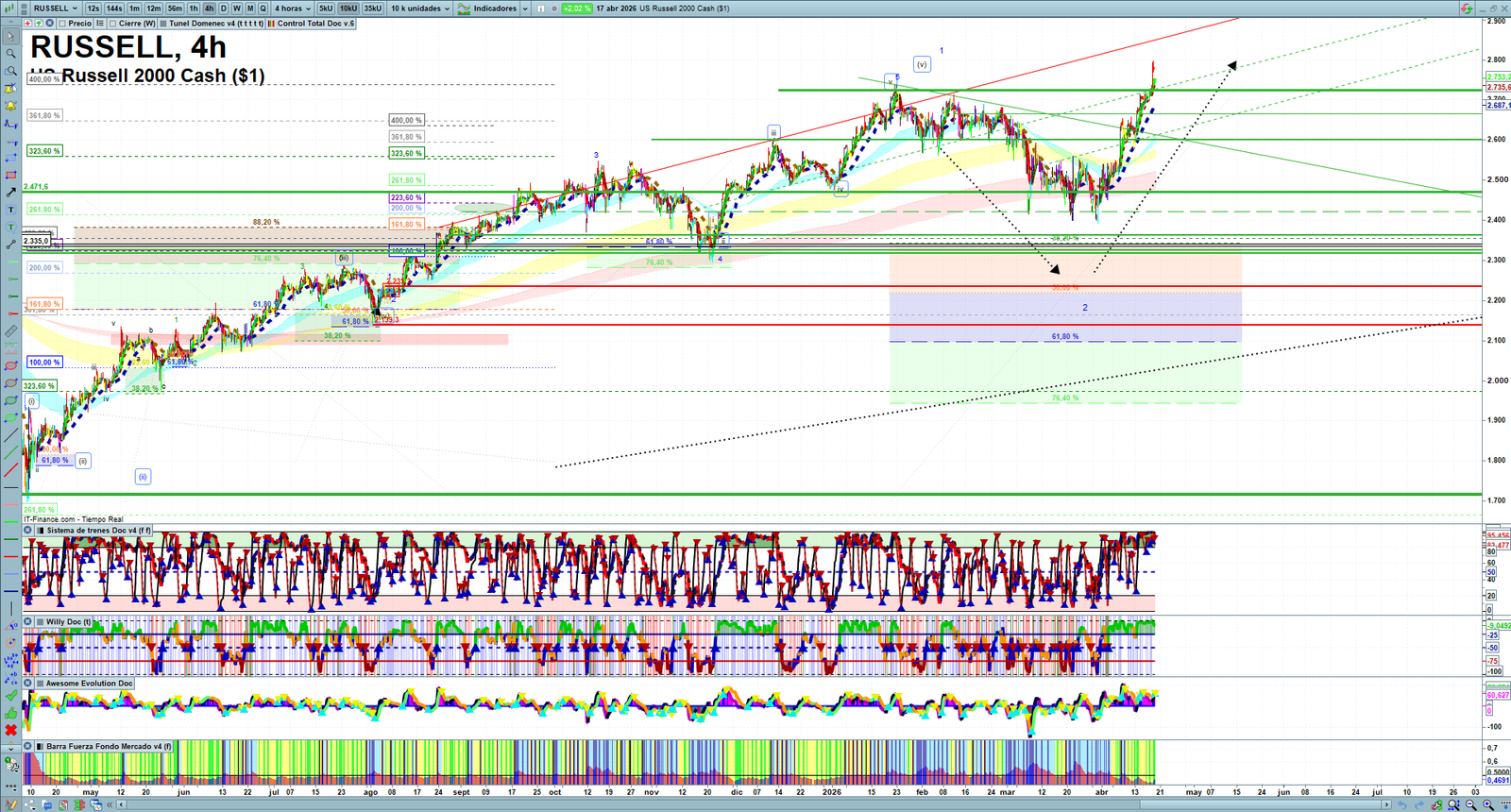1511x812 pixels.
Task: Open the RUSSELL instrument dropdown
Action: 56,8
